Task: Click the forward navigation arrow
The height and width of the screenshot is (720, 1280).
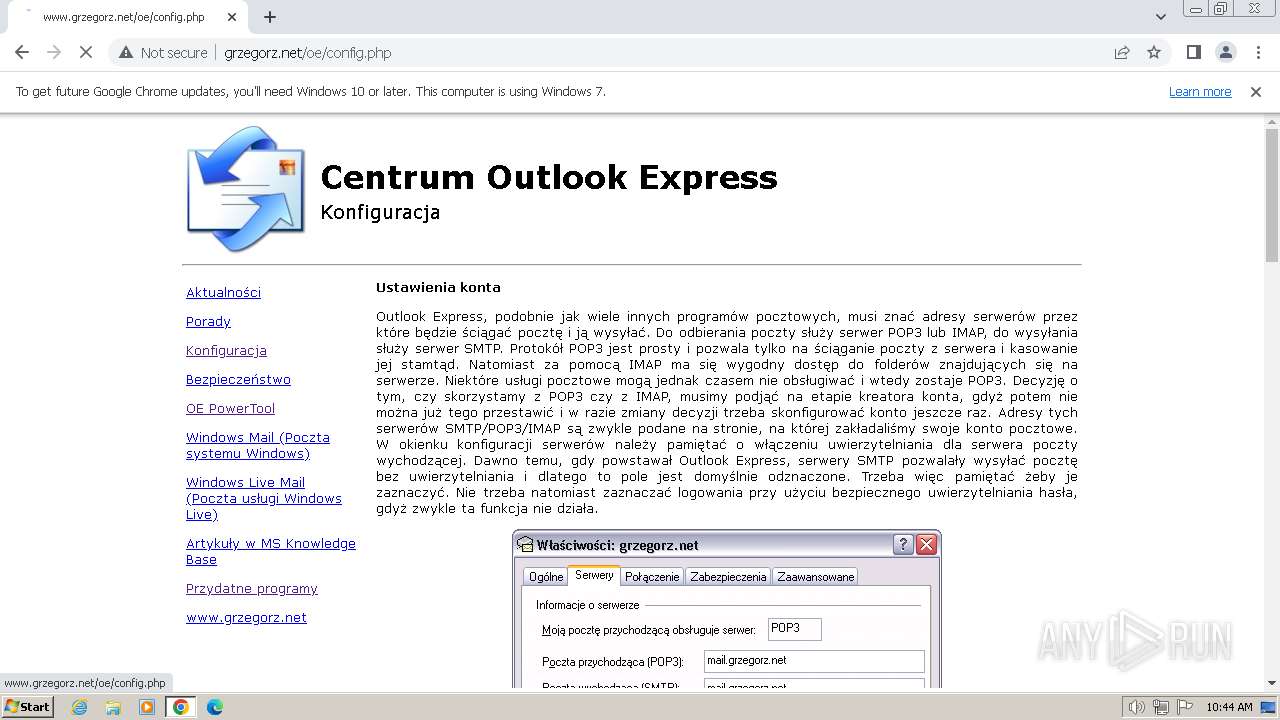Action: click(x=54, y=53)
